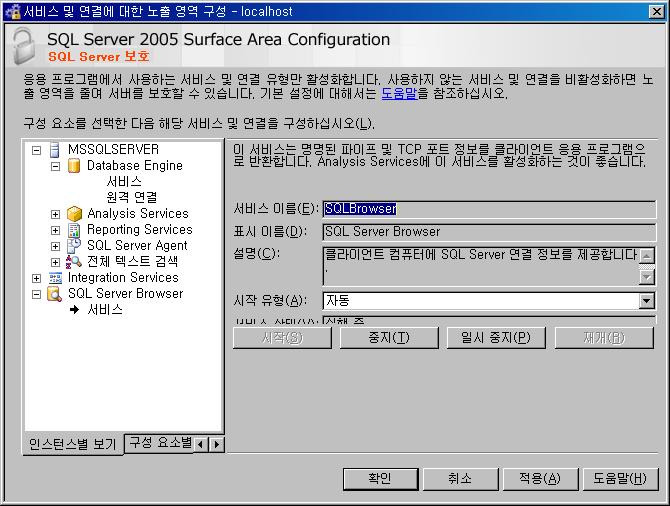670x506 pixels.
Task: Click the Analysis Services cube icon
Action: pyautogui.click(x=74, y=214)
